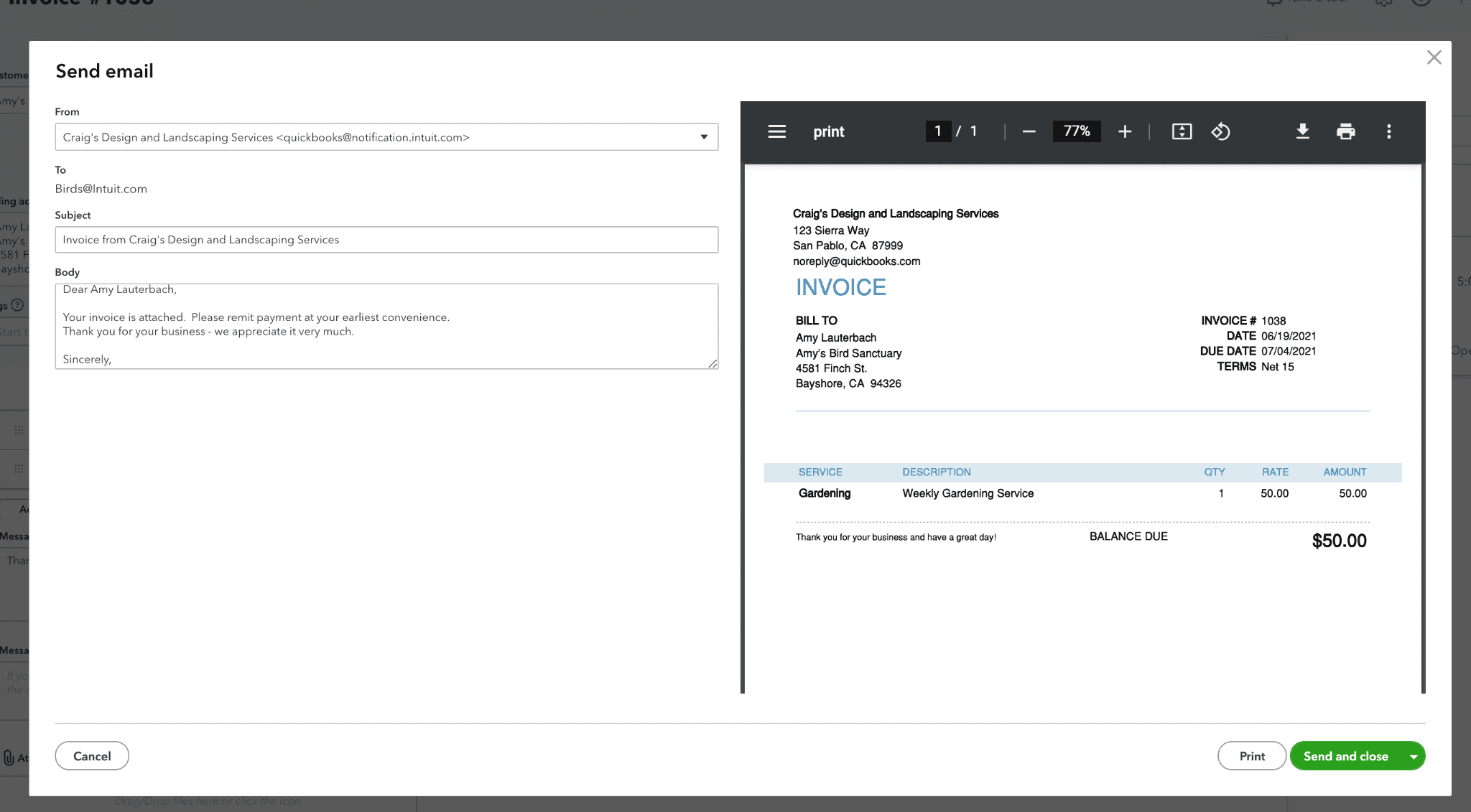Edit the Subject field
Screen dimensions: 1471x812
[x=386, y=240]
